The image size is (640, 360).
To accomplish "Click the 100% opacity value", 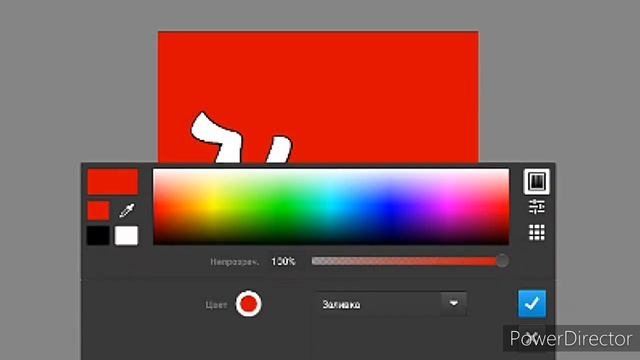I will point(283,261).
